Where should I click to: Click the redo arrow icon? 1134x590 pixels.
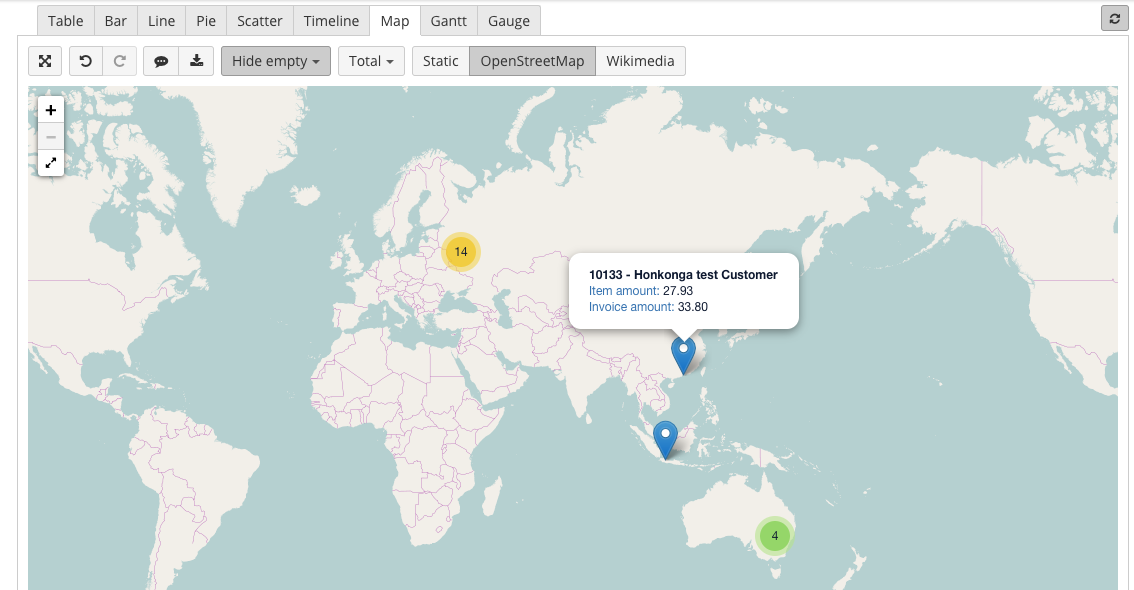pyautogui.click(x=119, y=61)
